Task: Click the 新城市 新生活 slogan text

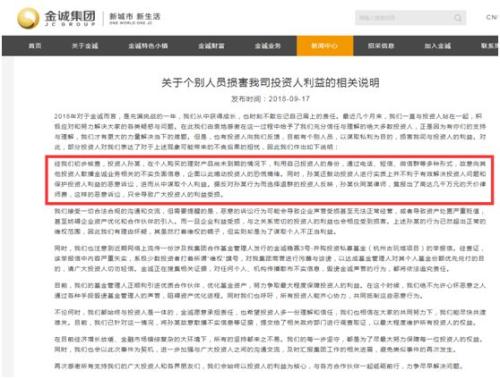Action: [135, 17]
